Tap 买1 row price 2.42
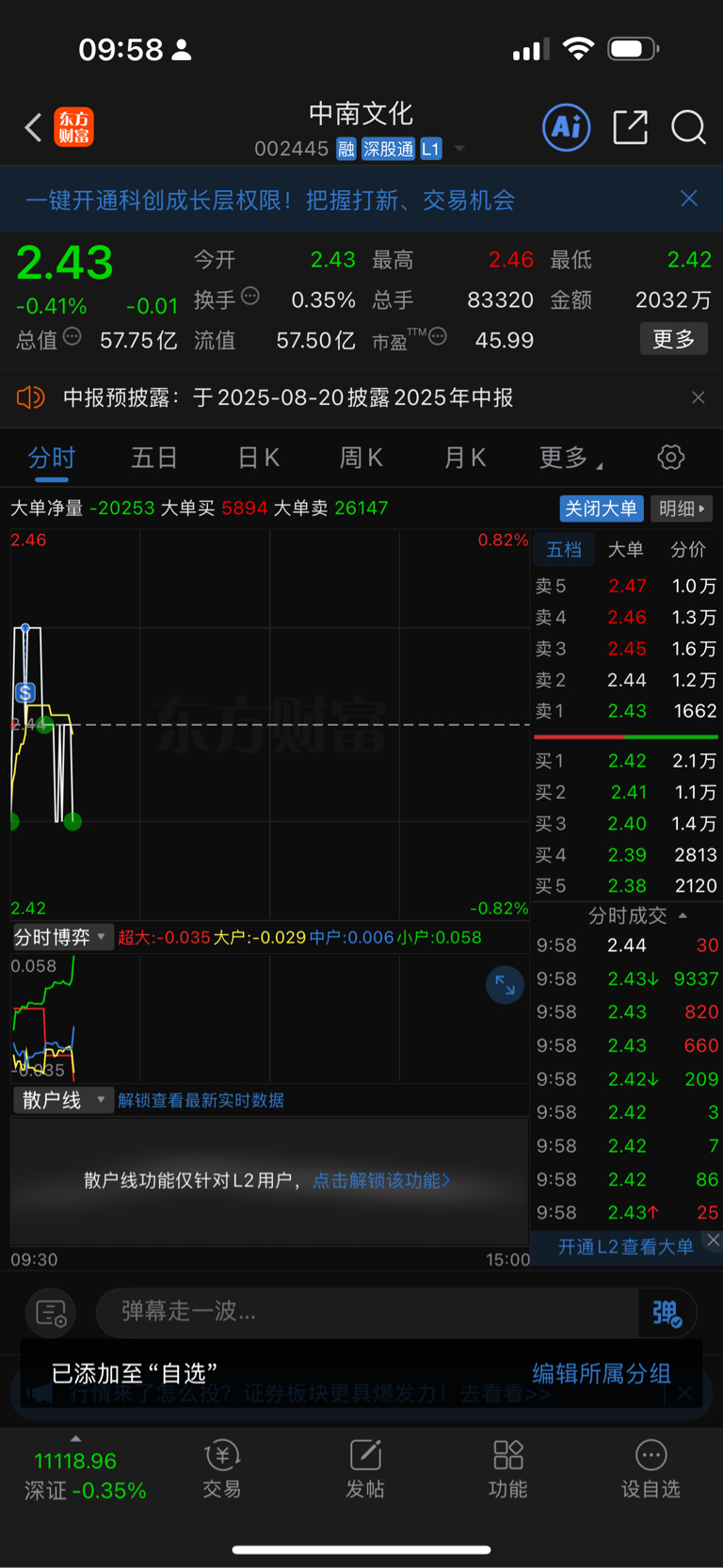Viewport: 723px width, 1568px height. click(627, 761)
